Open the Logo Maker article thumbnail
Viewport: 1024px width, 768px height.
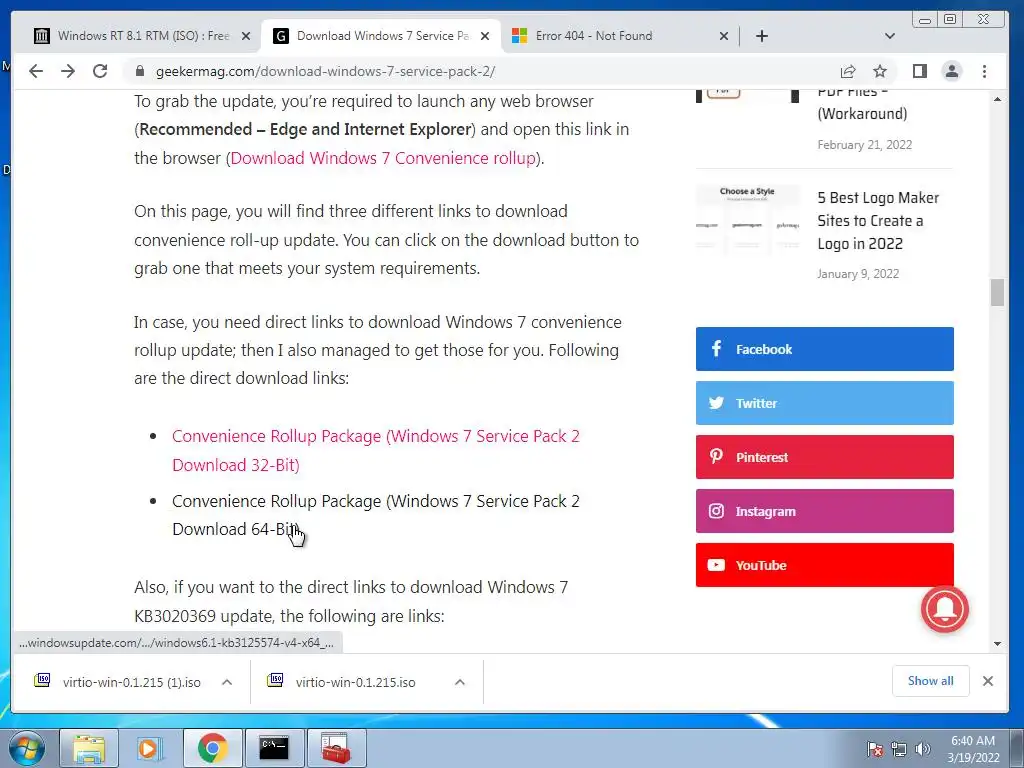(x=748, y=218)
